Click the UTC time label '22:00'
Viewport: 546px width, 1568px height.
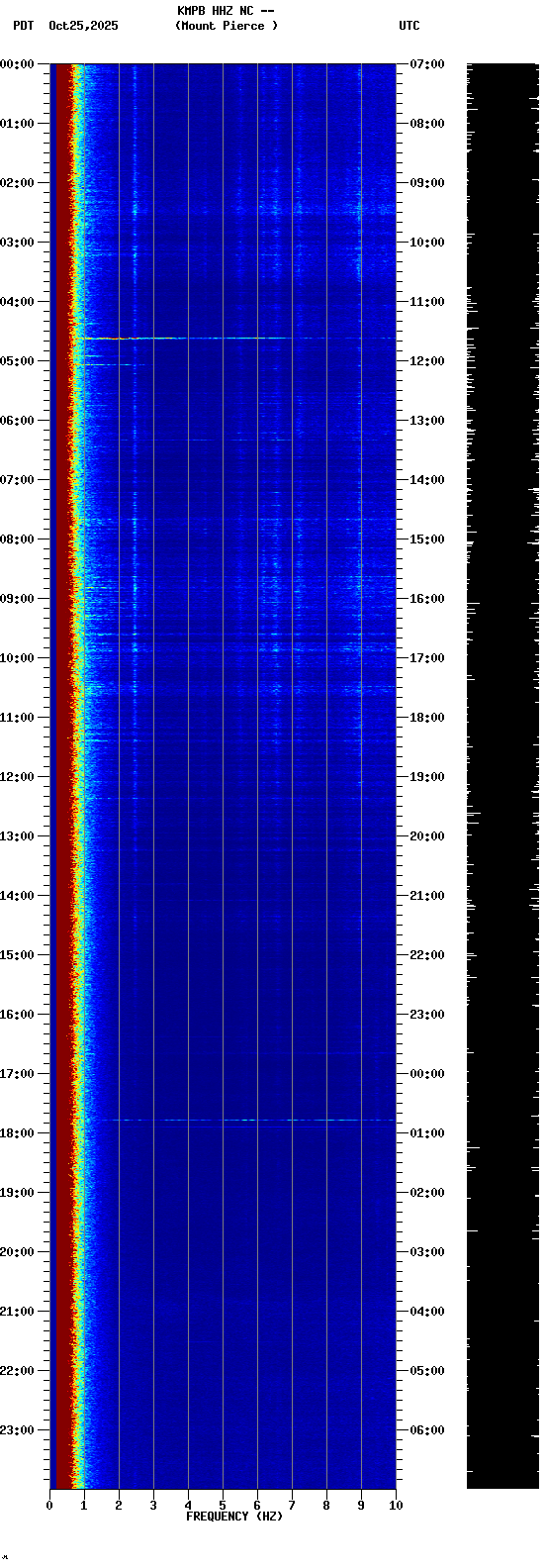(427, 955)
